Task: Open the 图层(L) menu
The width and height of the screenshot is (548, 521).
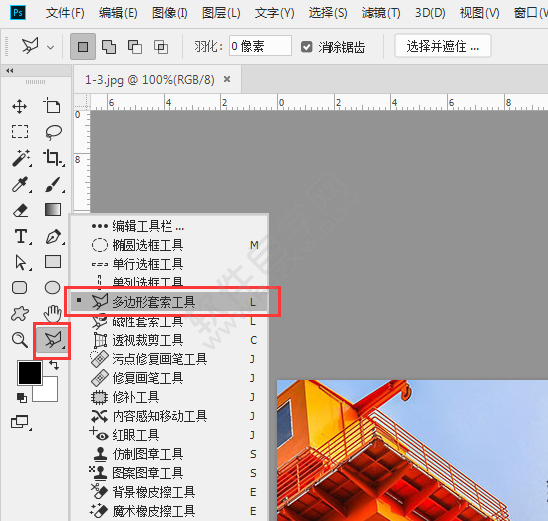Action: coord(221,13)
